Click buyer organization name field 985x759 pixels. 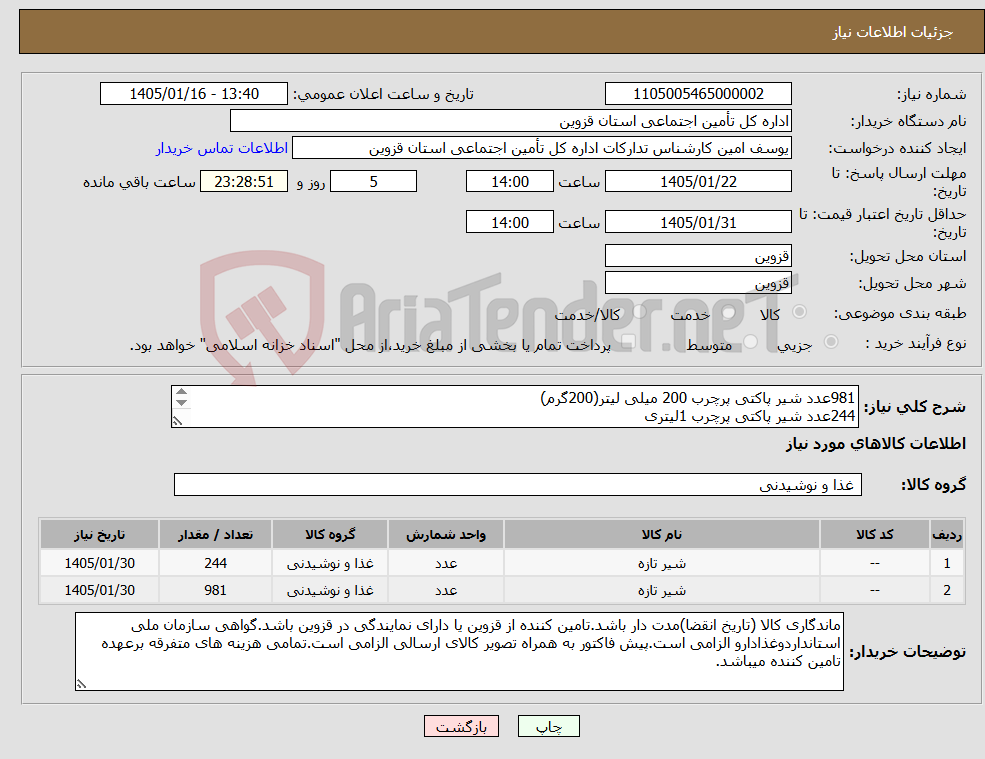click(x=511, y=121)
